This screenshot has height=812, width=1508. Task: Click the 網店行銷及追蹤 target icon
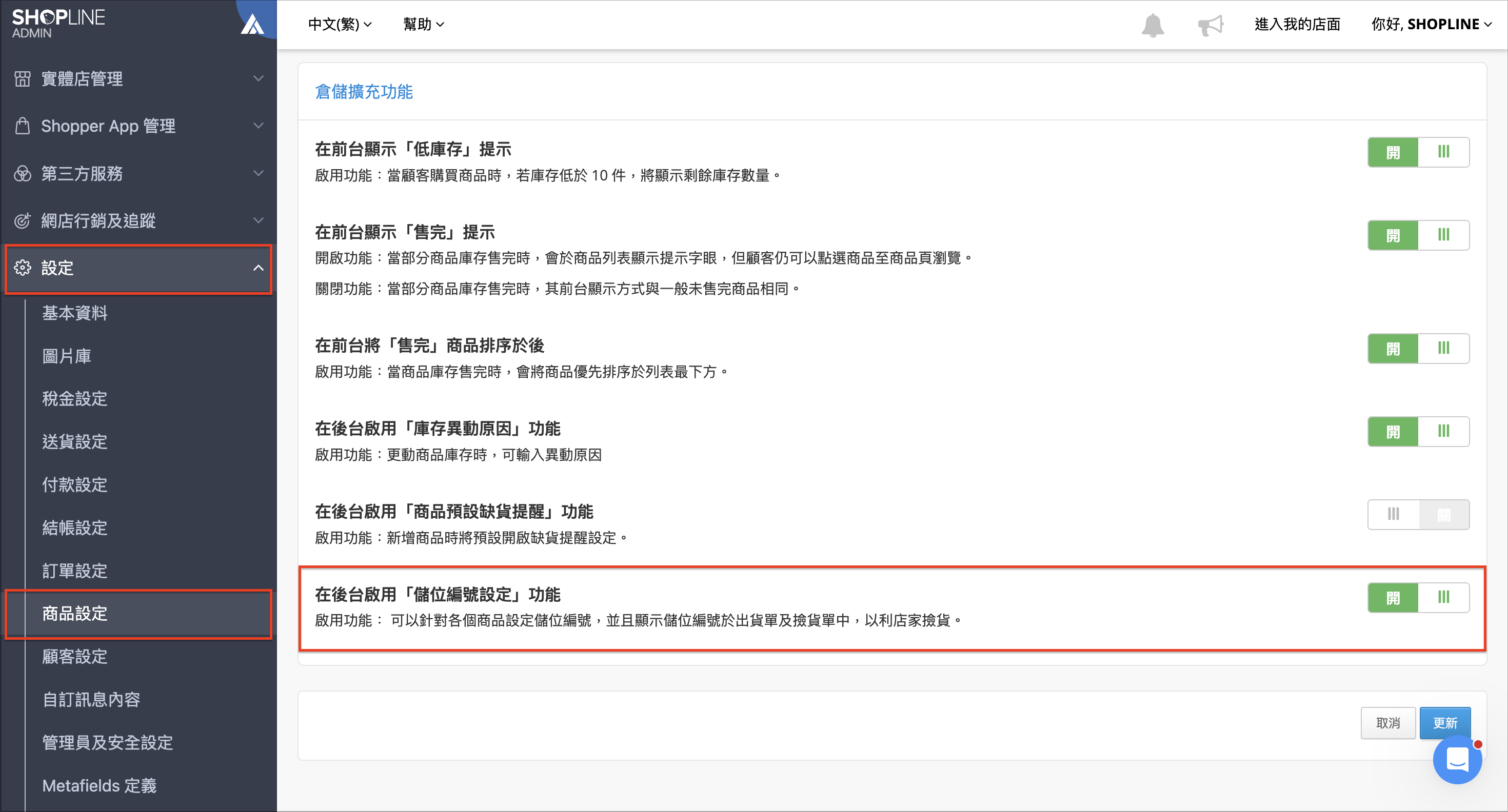22,220
